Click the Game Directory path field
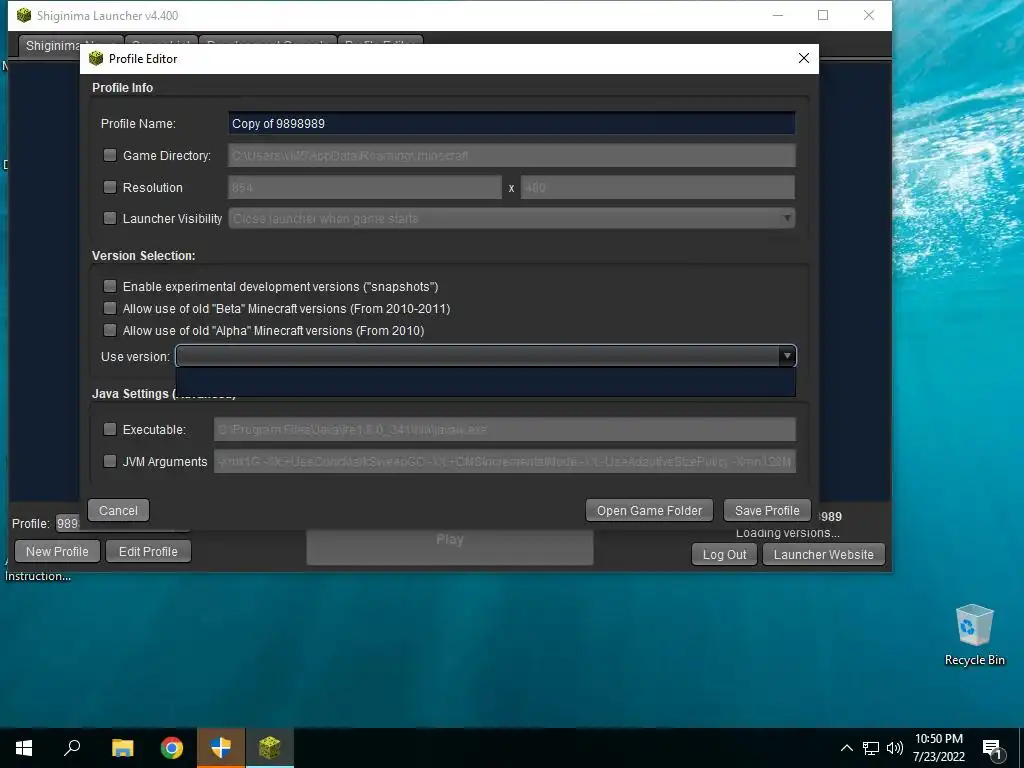 tap(511, 155)
